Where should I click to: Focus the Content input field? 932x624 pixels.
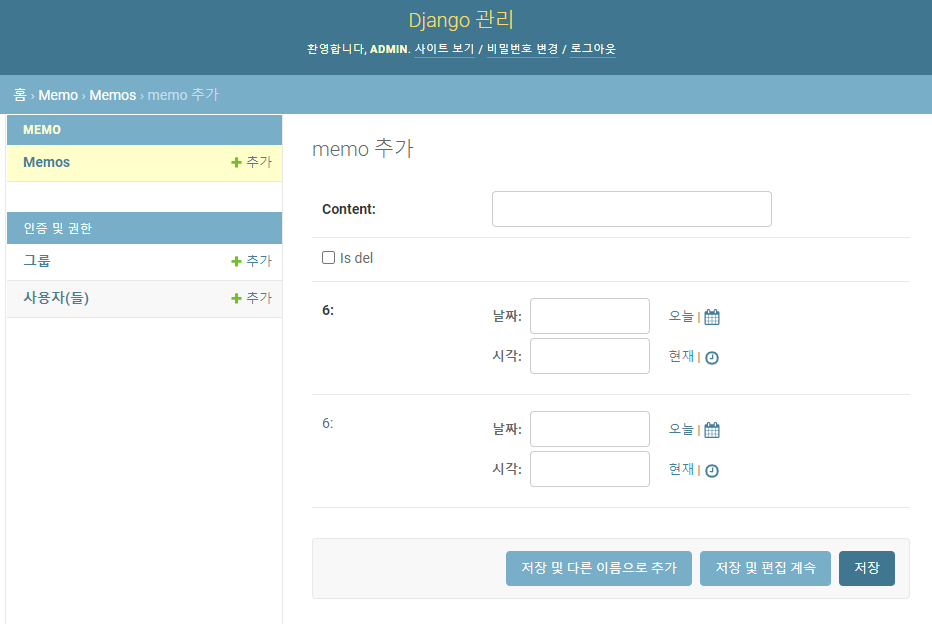tap(632, 209)
